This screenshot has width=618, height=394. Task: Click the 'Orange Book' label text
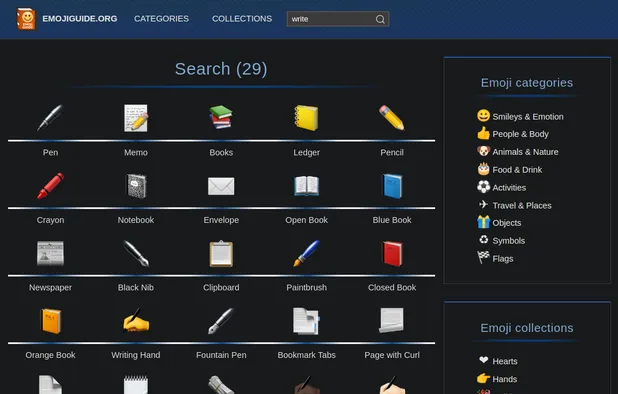pyautogui.click(x=50, y=355)
